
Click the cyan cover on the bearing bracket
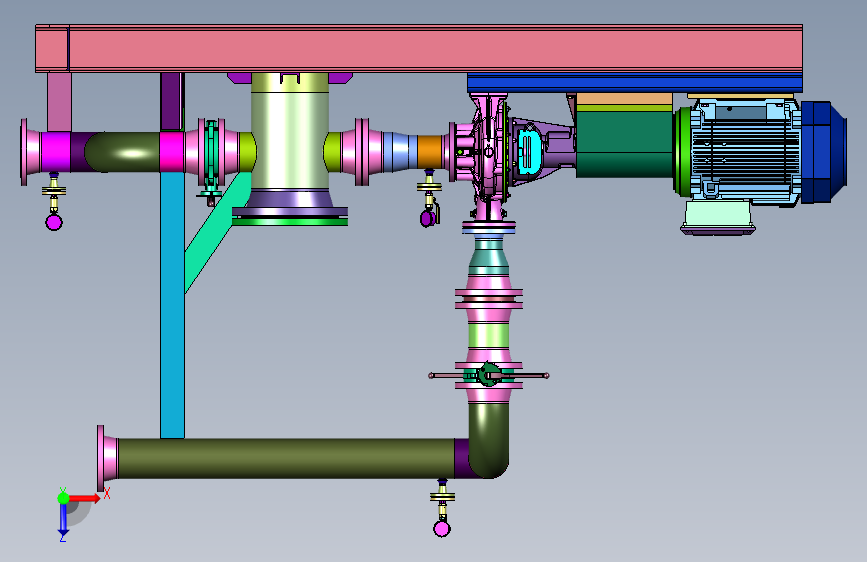coord(529,150)
